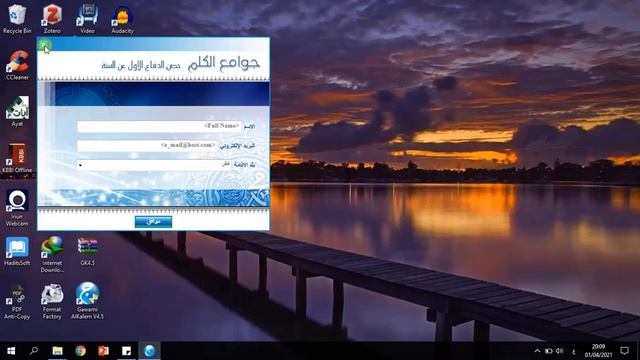The image size is (640, 360).
Task: Click the battery tray icon
Action: tap(549, 351)
